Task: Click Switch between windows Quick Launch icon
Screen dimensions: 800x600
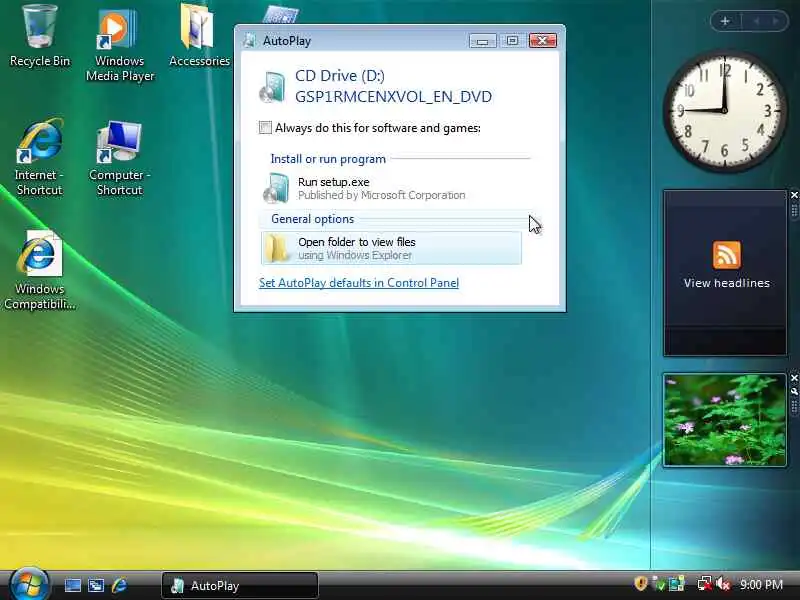Action: point(96,585)
